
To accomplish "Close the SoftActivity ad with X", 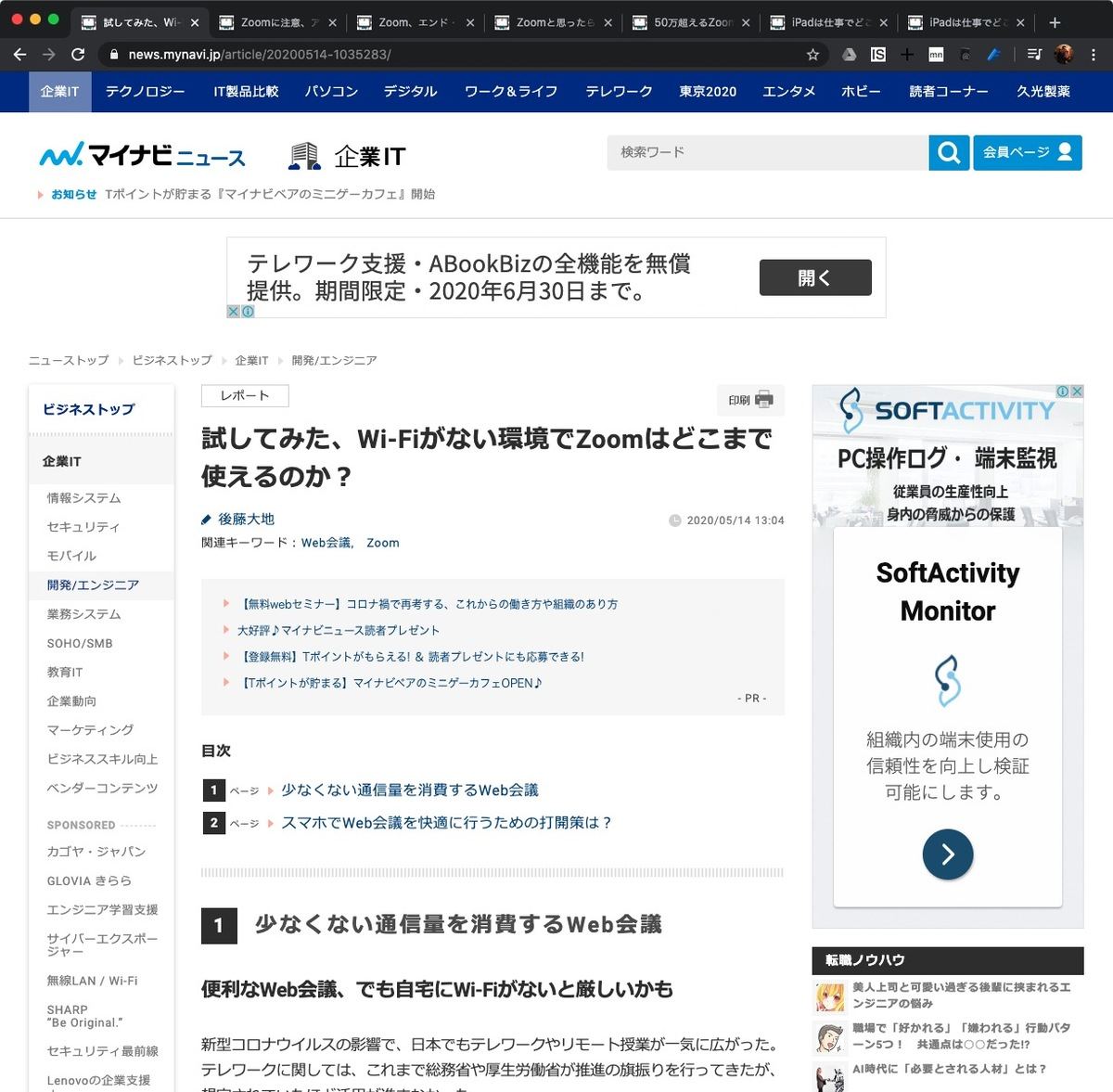I will point(1077,392).
